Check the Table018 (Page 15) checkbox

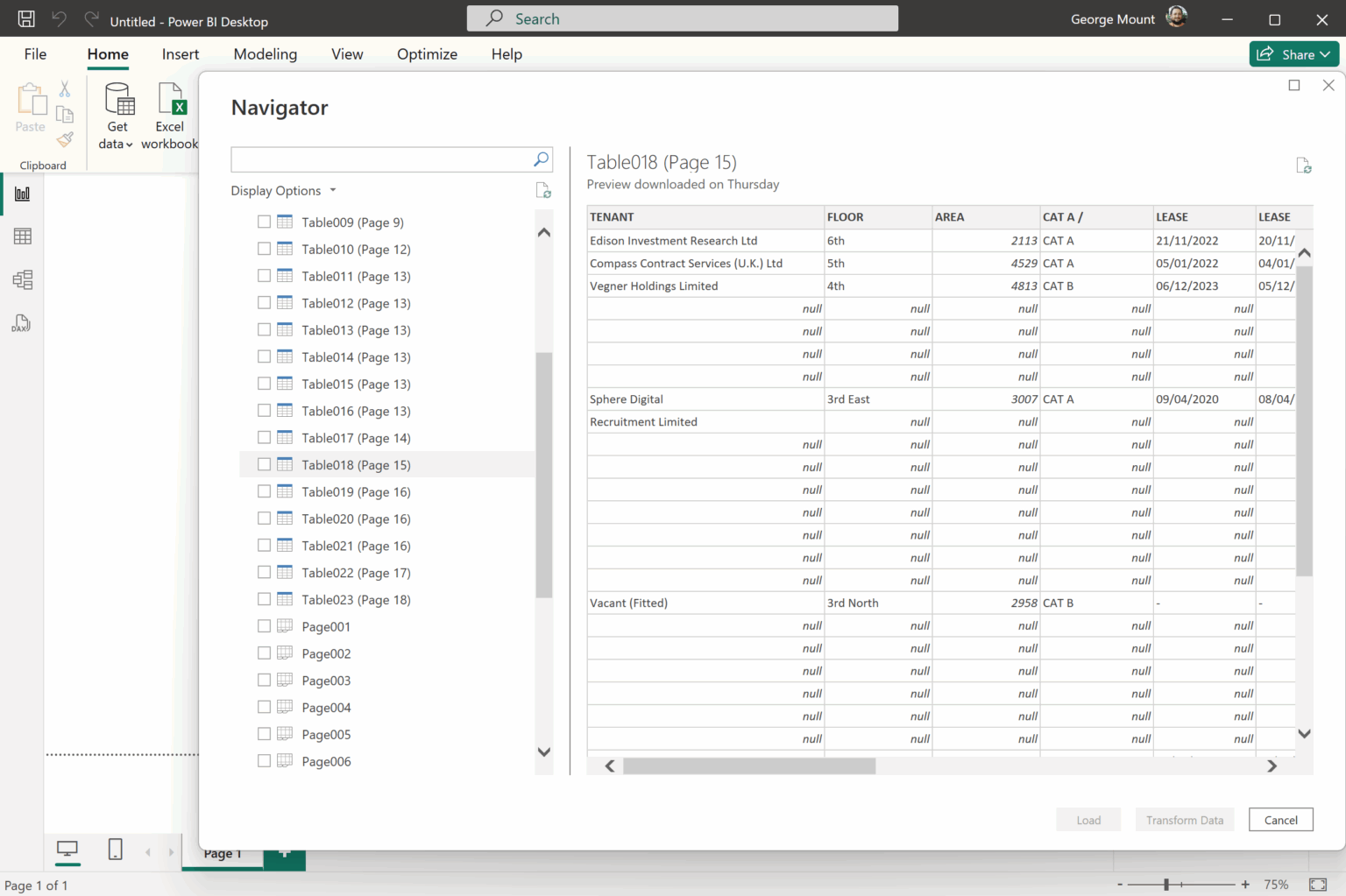[264, 464]
